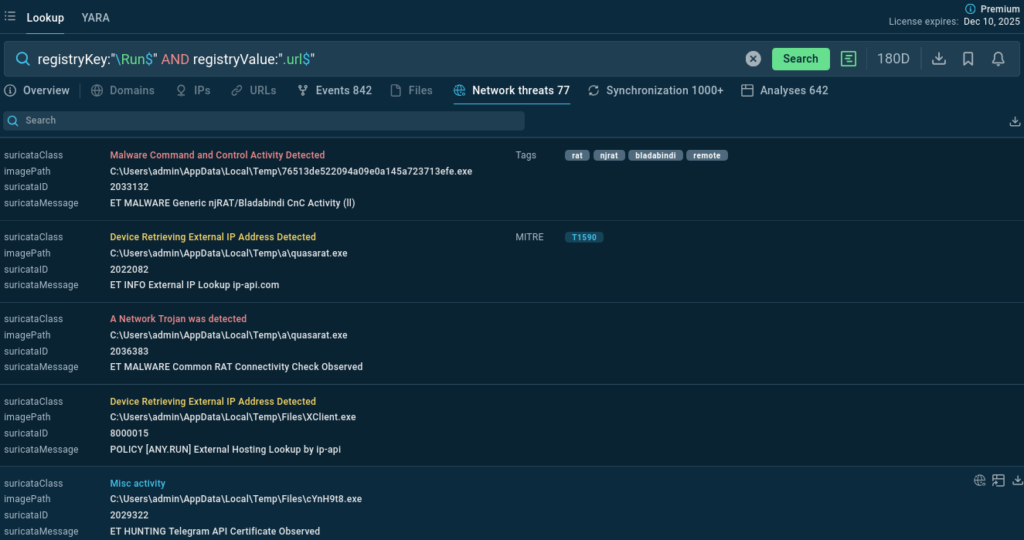The image size is (1024, 540).
Task: Bookmark the current search query
Action: click(968, 59)
